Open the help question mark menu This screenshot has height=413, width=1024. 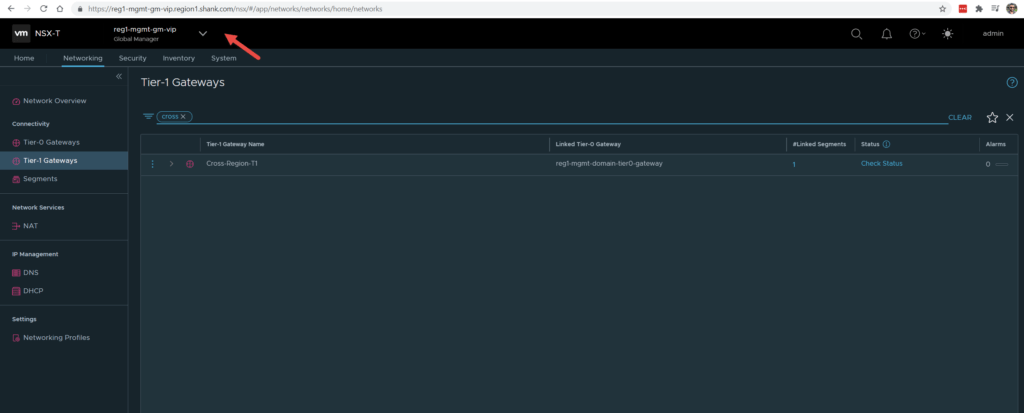click(917, 34)
